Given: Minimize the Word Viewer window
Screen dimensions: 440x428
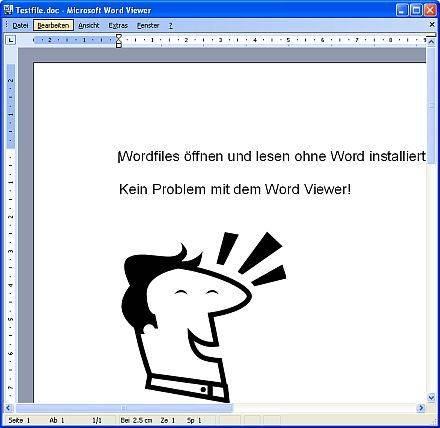Looking at the screenshot, I should [402, 10].
